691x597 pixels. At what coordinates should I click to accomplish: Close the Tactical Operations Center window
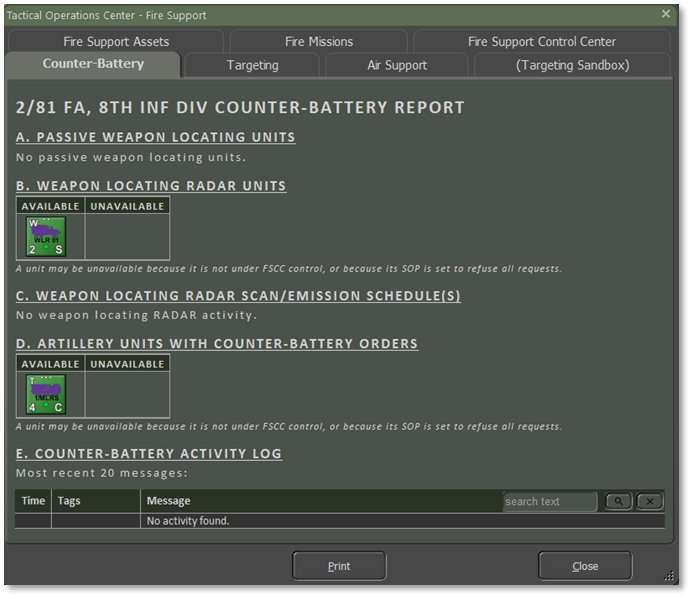tap(666, 14)
